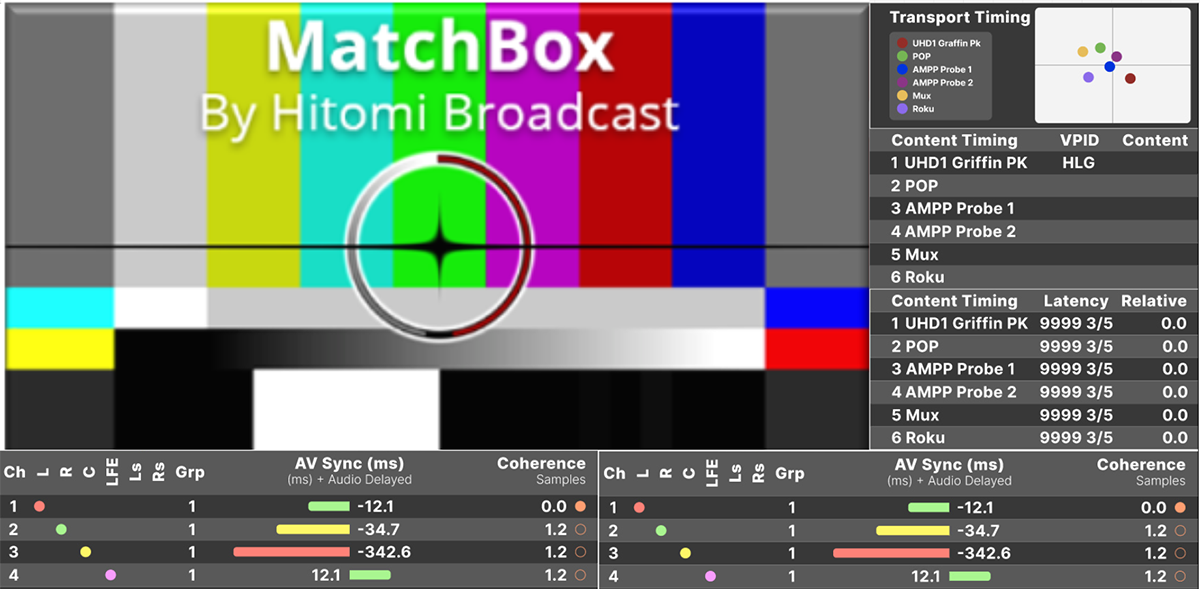Click the yellow -34.7 AV sync bar, left panel
1200x589 pixels.
pyautogui.click(x=313, y=529)
